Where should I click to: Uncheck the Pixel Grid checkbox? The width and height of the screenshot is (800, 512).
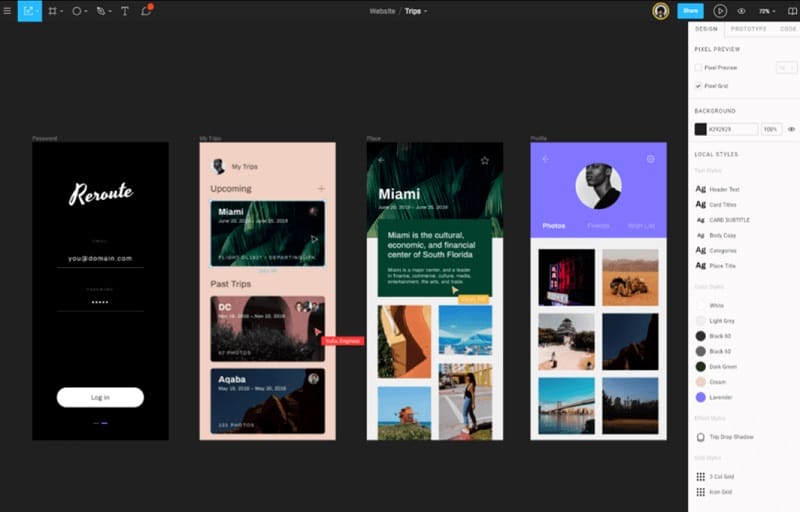coord(698,86)
